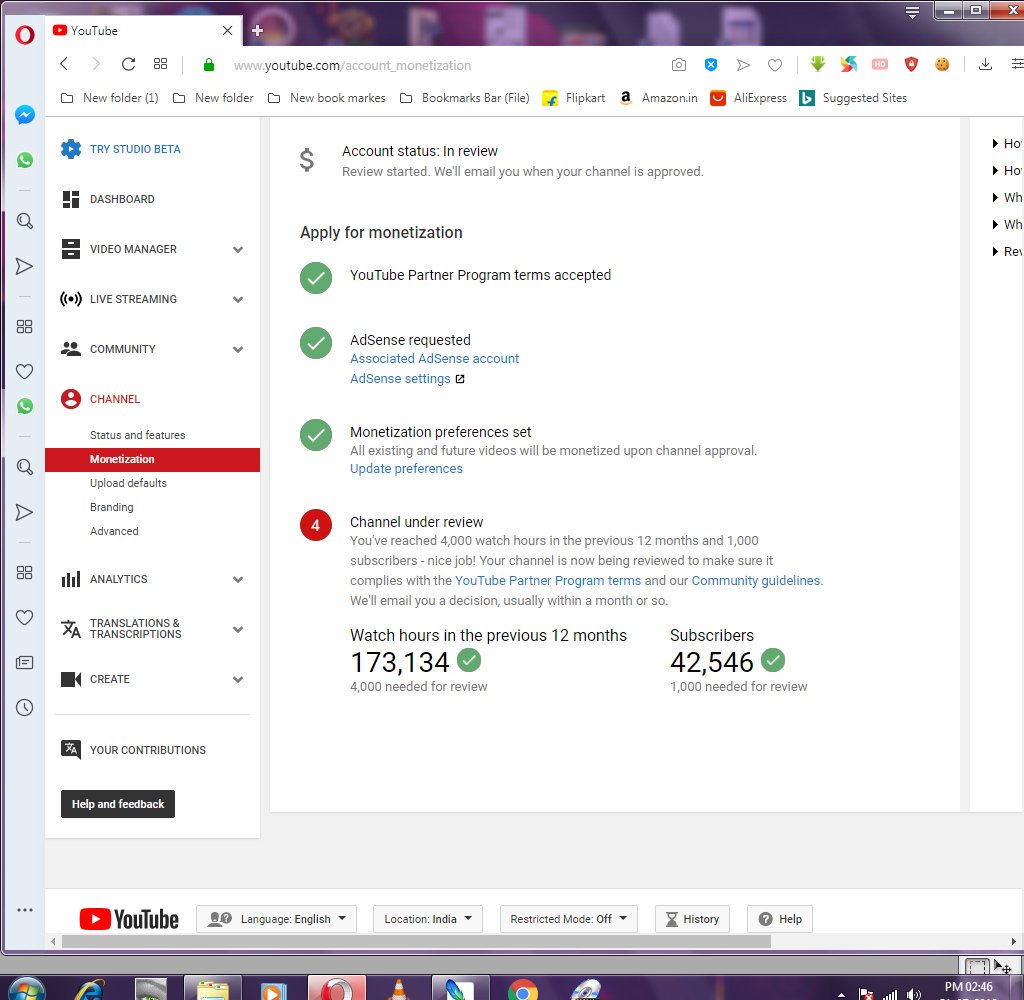
Task: Click the HD extension icon
Action: click(x=880, y=64)
